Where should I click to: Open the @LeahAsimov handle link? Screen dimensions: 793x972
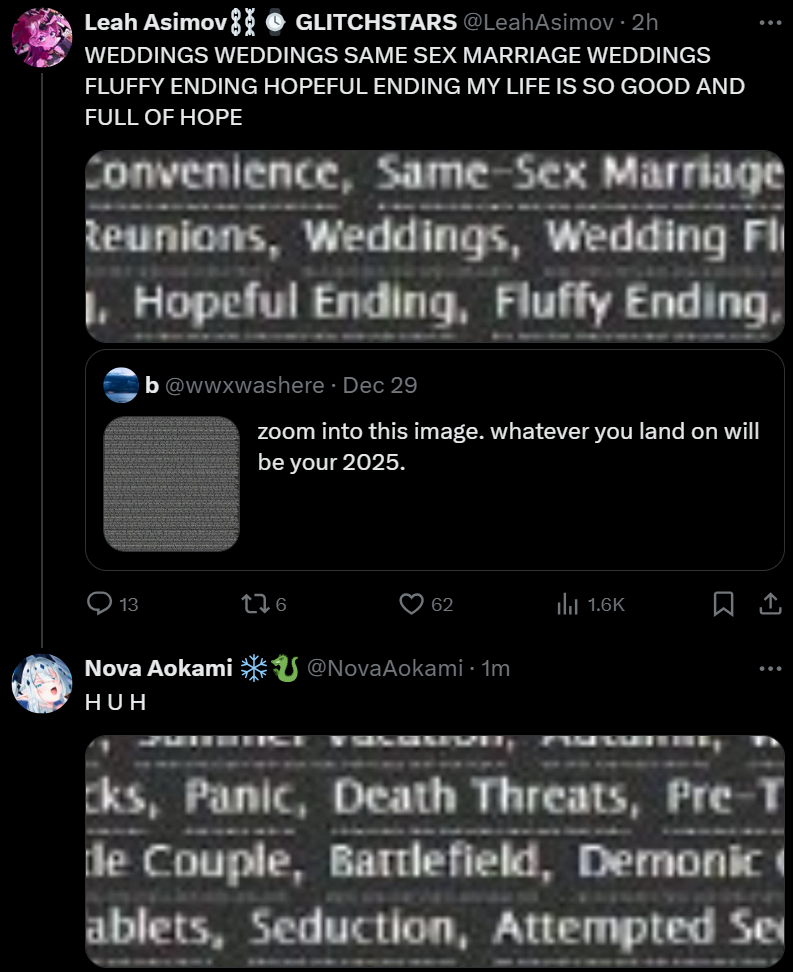[538, 22]
